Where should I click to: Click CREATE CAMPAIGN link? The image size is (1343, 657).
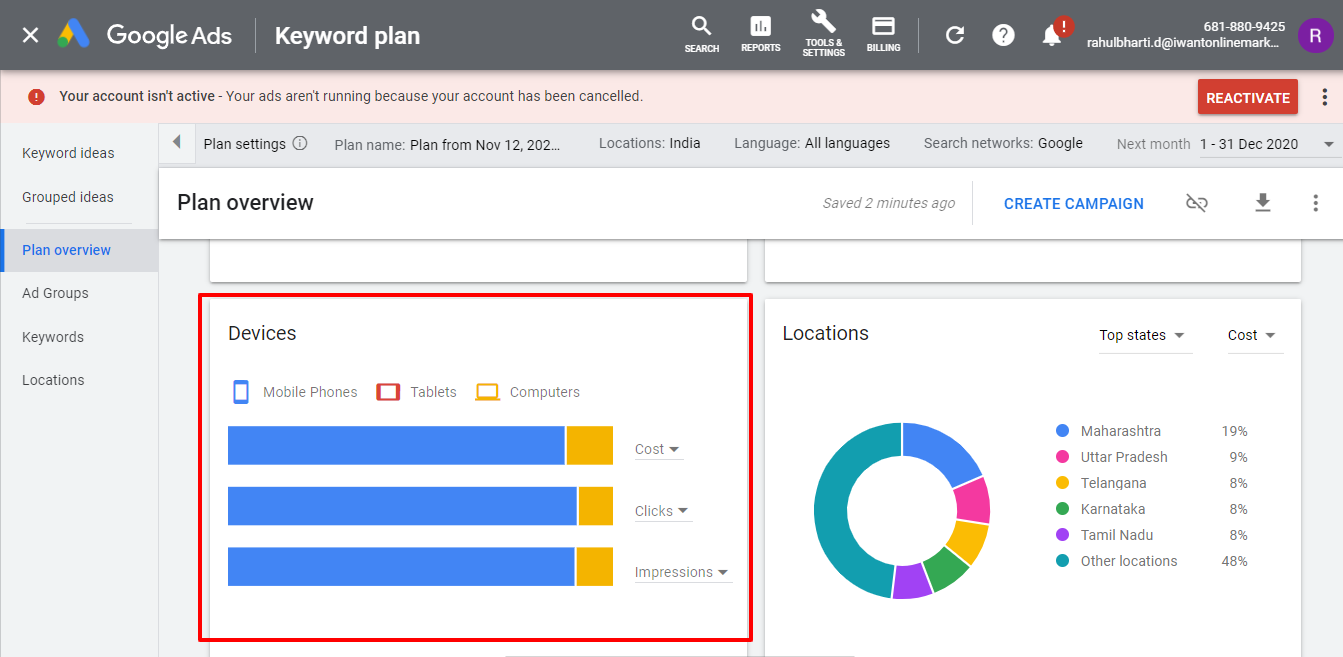click(x=1073, y=203)
